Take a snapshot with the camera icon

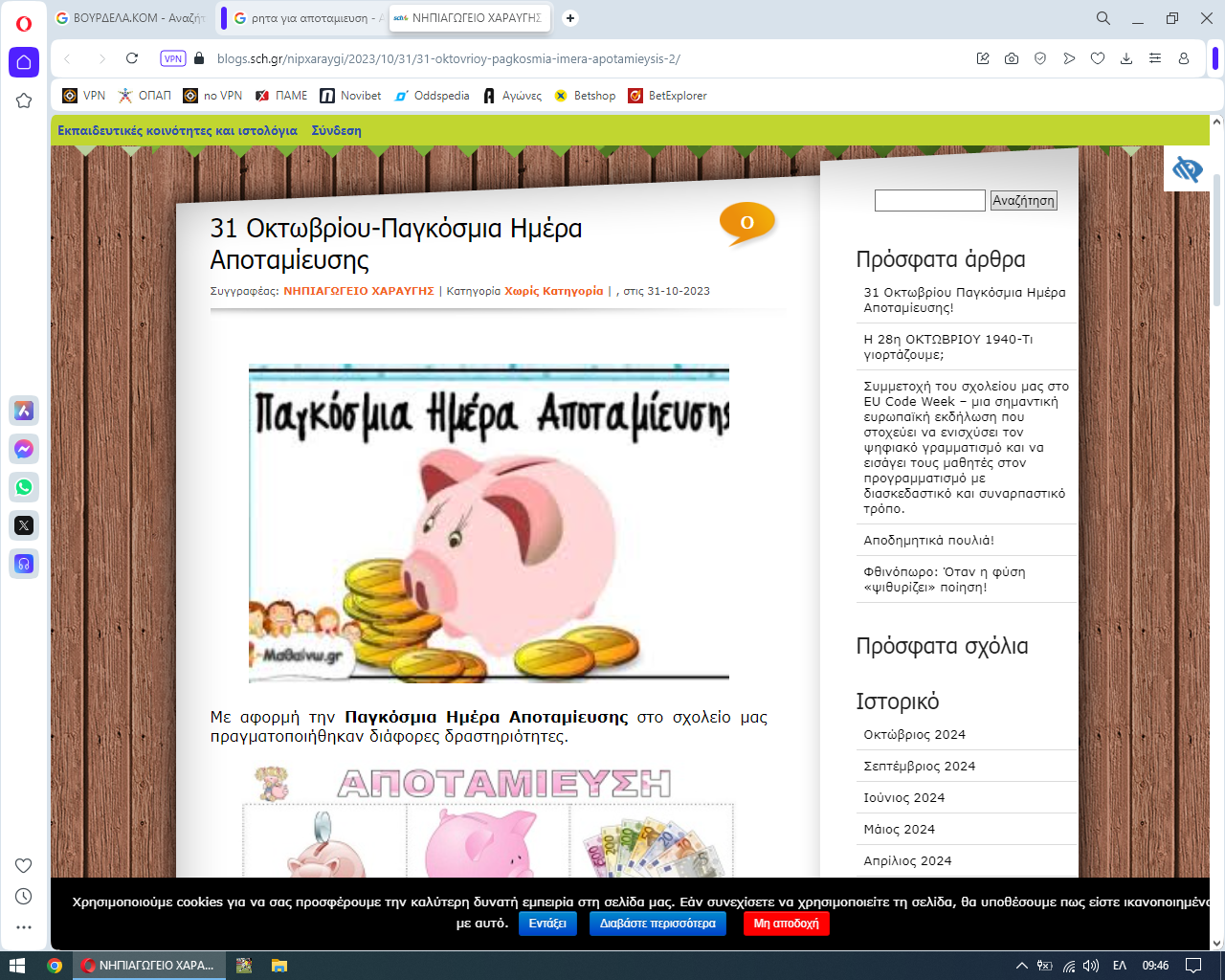[1012, 58]
